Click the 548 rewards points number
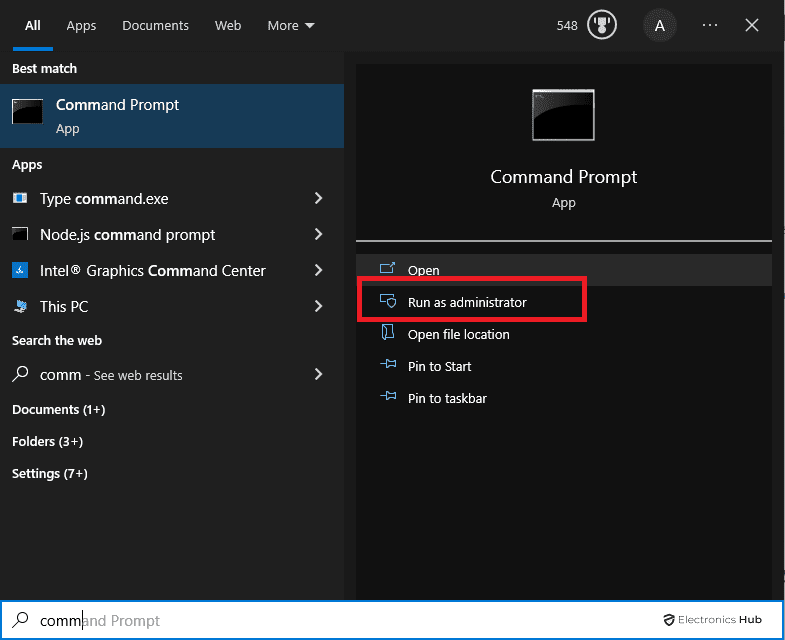Viewport: 785px width, 640px height. point(567,26)
